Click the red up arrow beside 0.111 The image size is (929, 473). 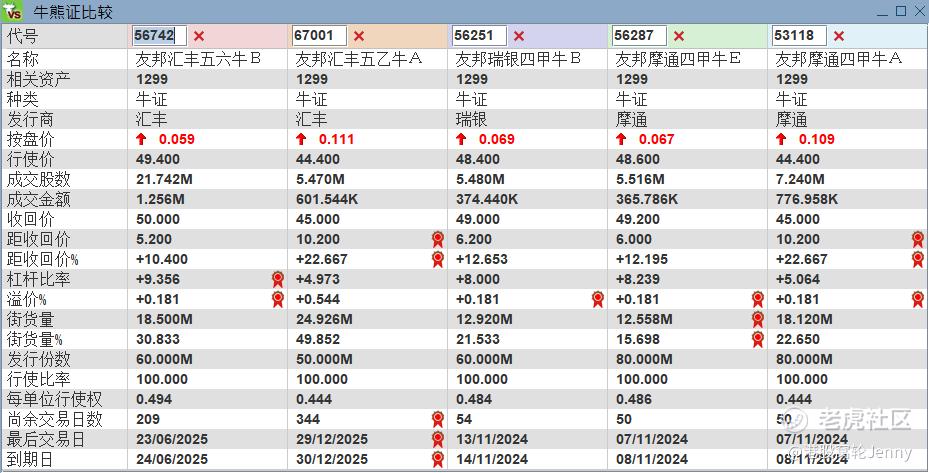301,139
